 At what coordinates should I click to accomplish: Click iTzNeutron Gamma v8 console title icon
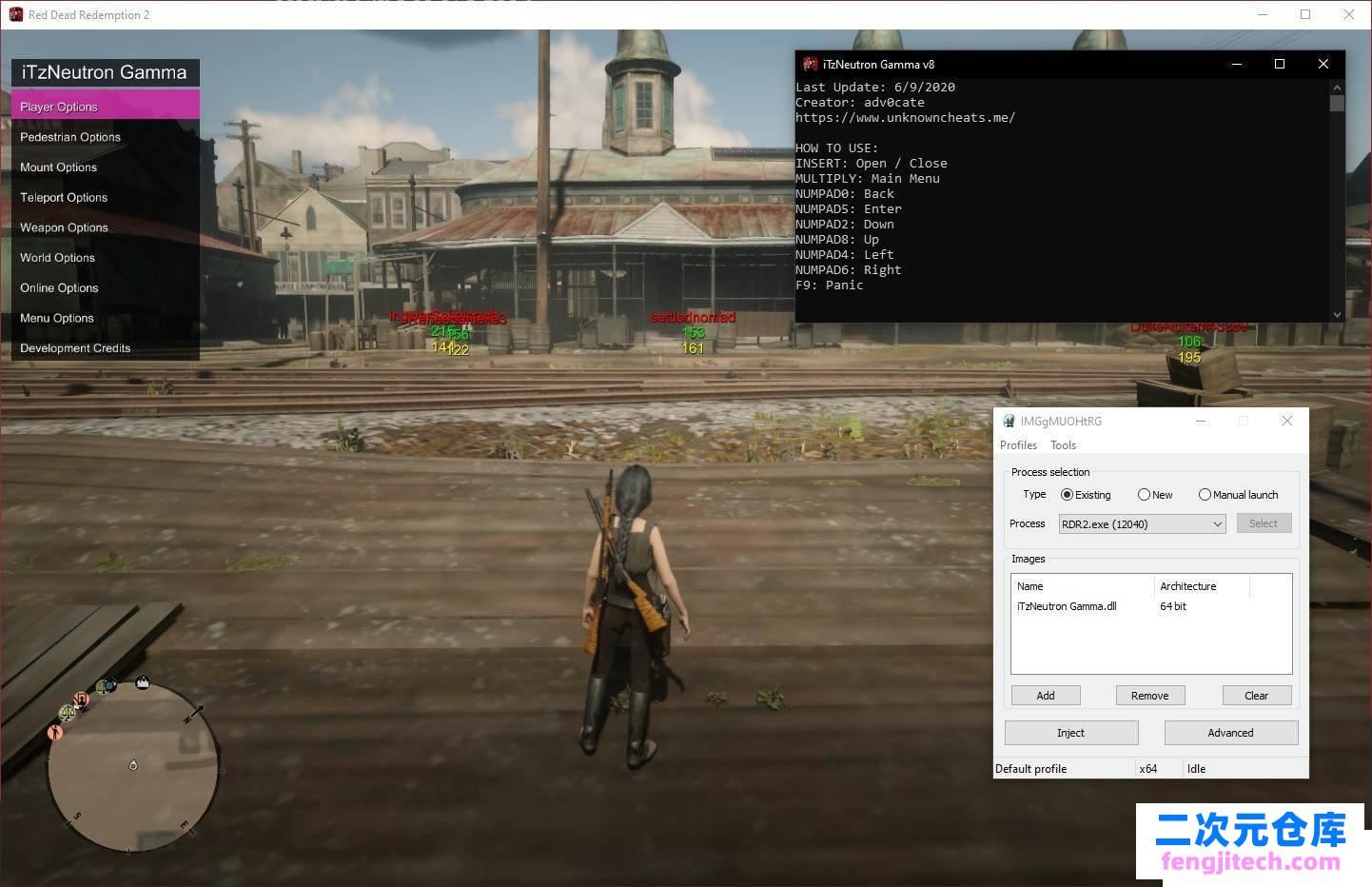[x=811, y=64]
